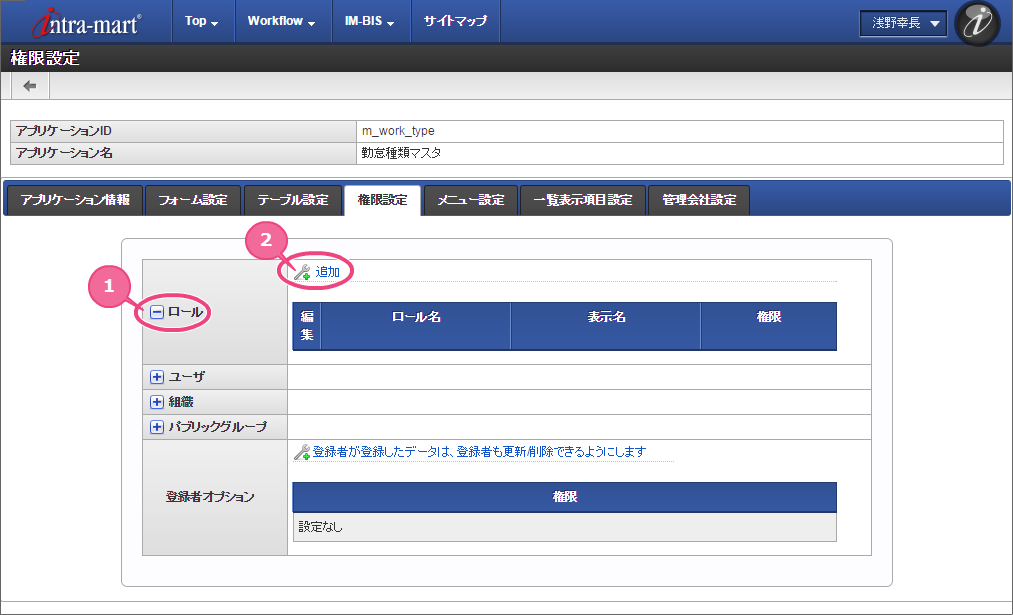
Task: Click the wrench icon beside 登録者 option link
Action: (302, 452)
